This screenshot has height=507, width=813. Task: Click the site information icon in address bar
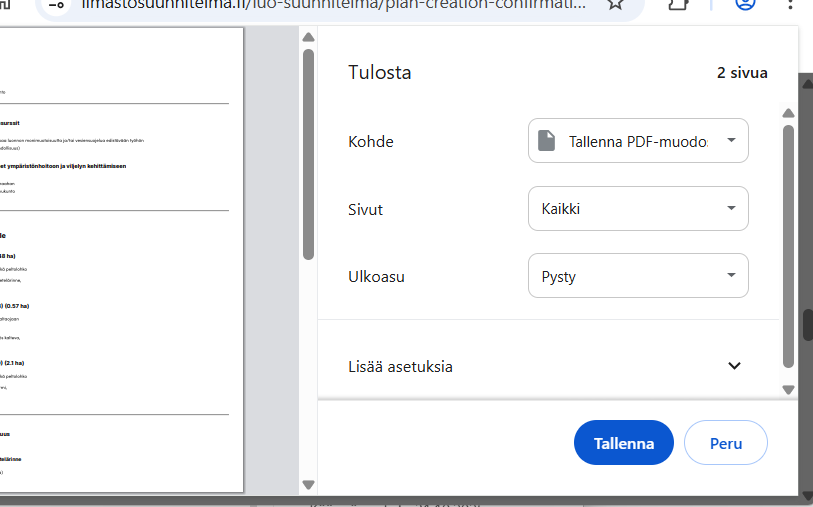click(56, 3)
